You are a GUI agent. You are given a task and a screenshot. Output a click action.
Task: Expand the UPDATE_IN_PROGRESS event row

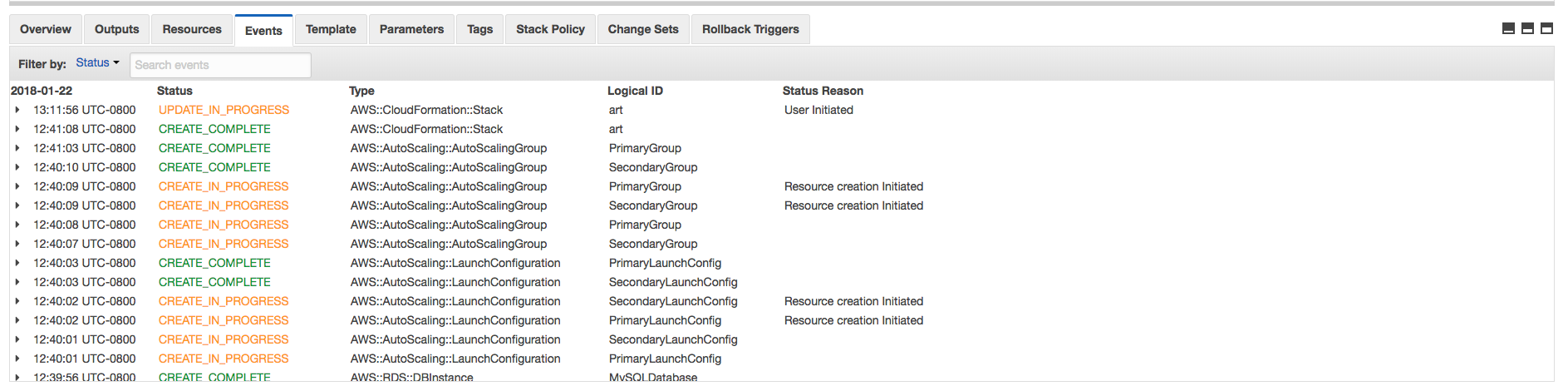(17, 110)
